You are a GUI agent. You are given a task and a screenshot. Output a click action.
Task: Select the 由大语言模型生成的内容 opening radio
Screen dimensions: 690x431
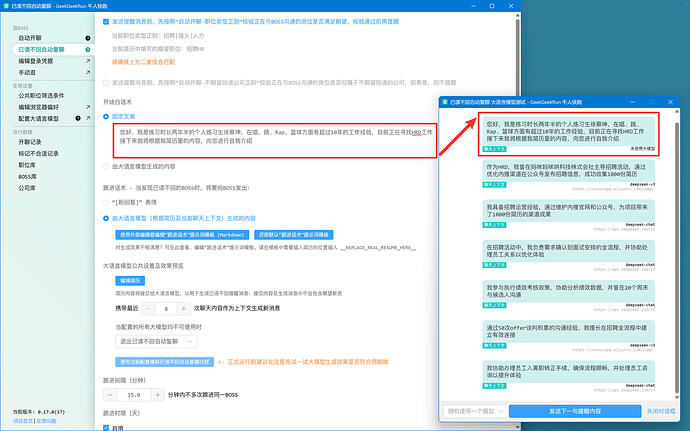pyautogui.click(x=106, y=167)
